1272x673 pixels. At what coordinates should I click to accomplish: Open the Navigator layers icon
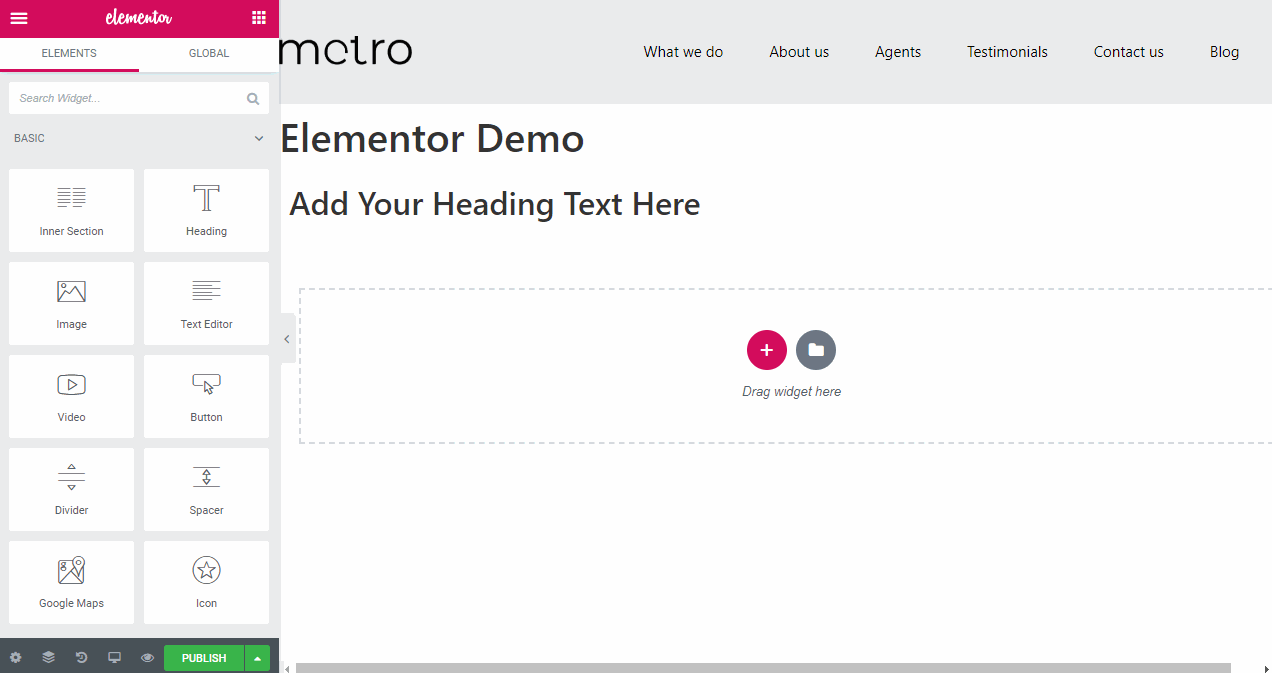click(x=48, y=658)
